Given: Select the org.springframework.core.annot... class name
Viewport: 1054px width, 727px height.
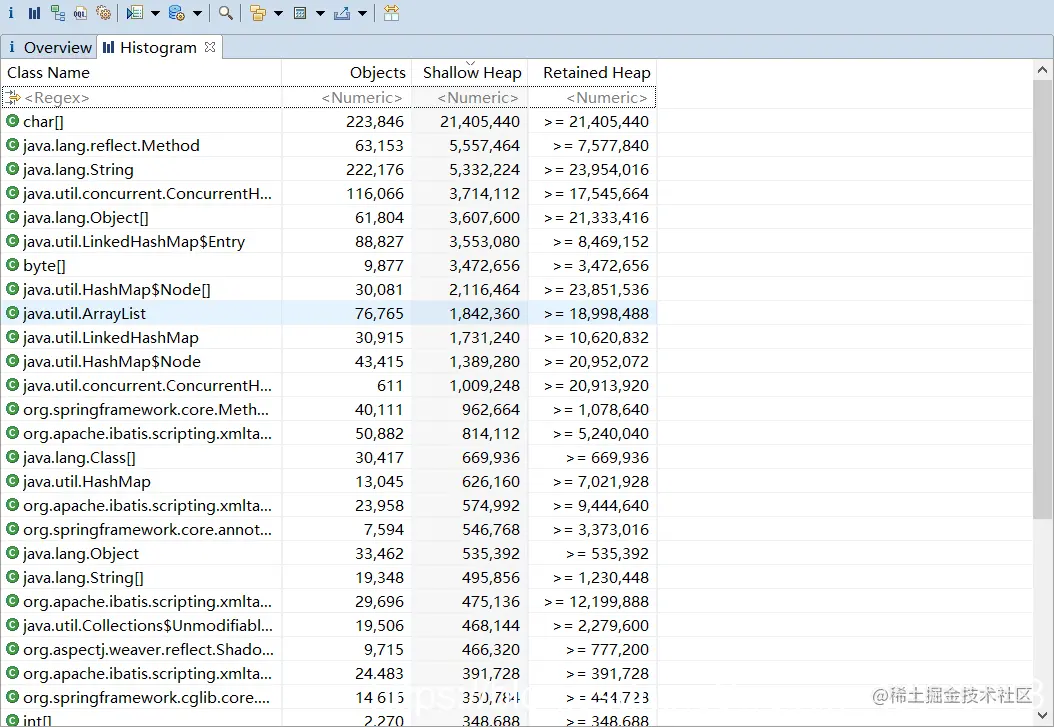Looking at the screenshot, I should [147, 529].
